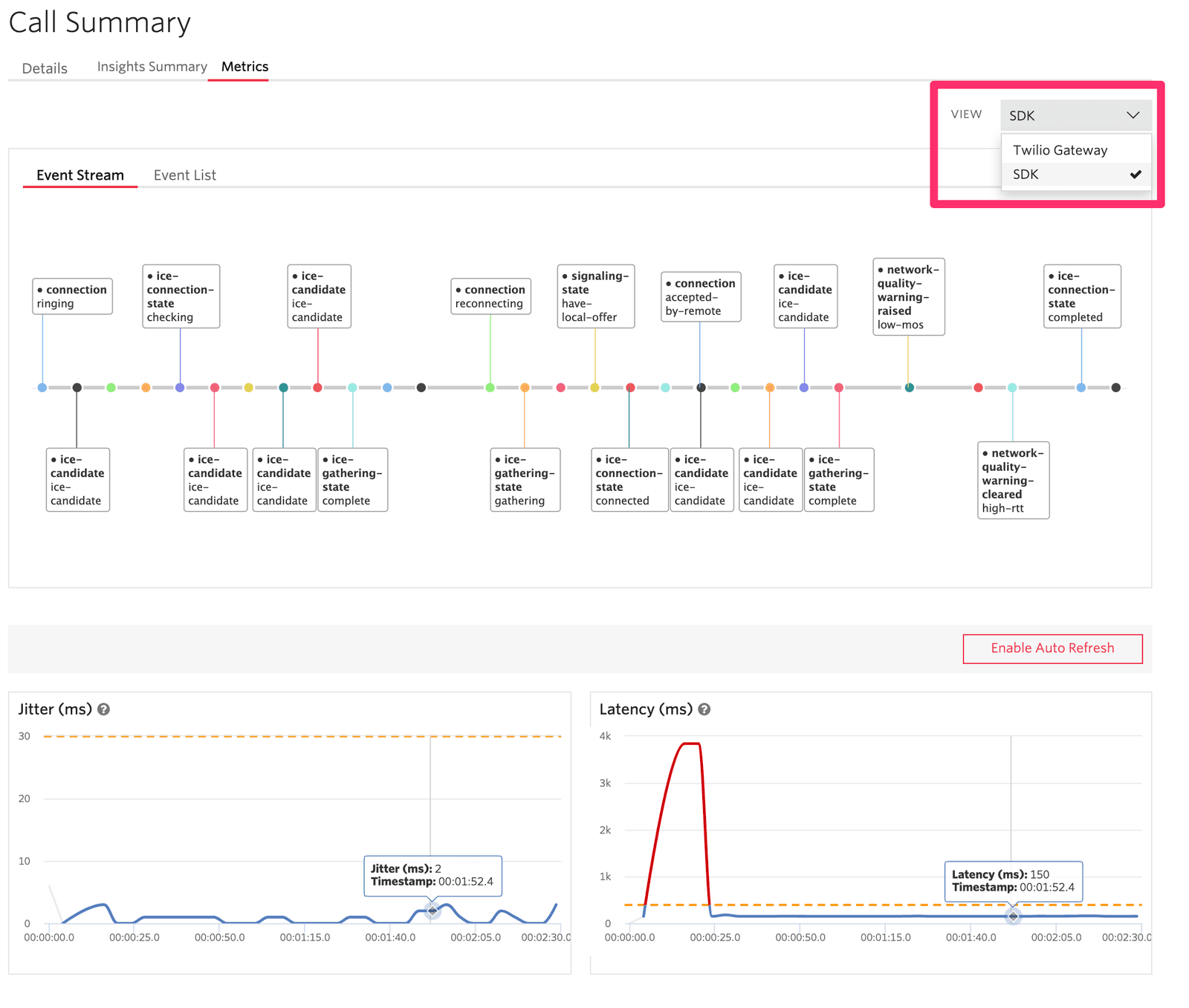Select the ice-connection-state checking event dot
This screenshot has height=1008, width=1189.
pyautogui.click(x=179, y=387)
